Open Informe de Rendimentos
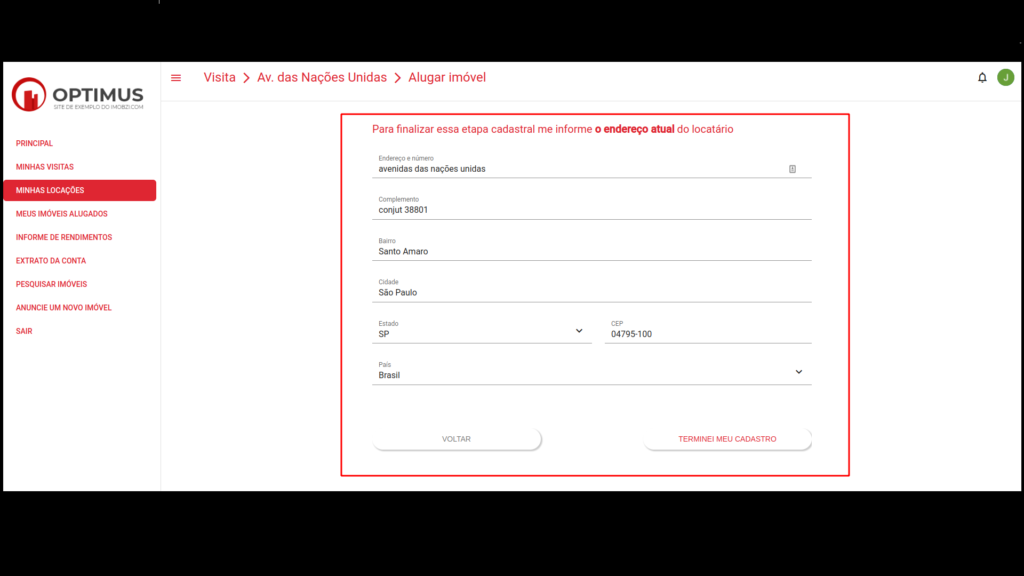The image size is (1024, 576). [x=63, y=238]
